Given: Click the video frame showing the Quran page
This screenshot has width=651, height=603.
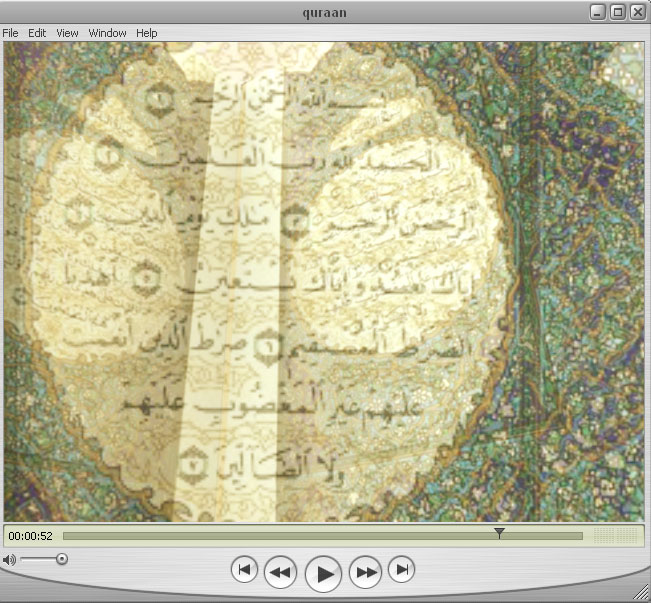Looking at the screenshot, I should [x=324, y=282].
